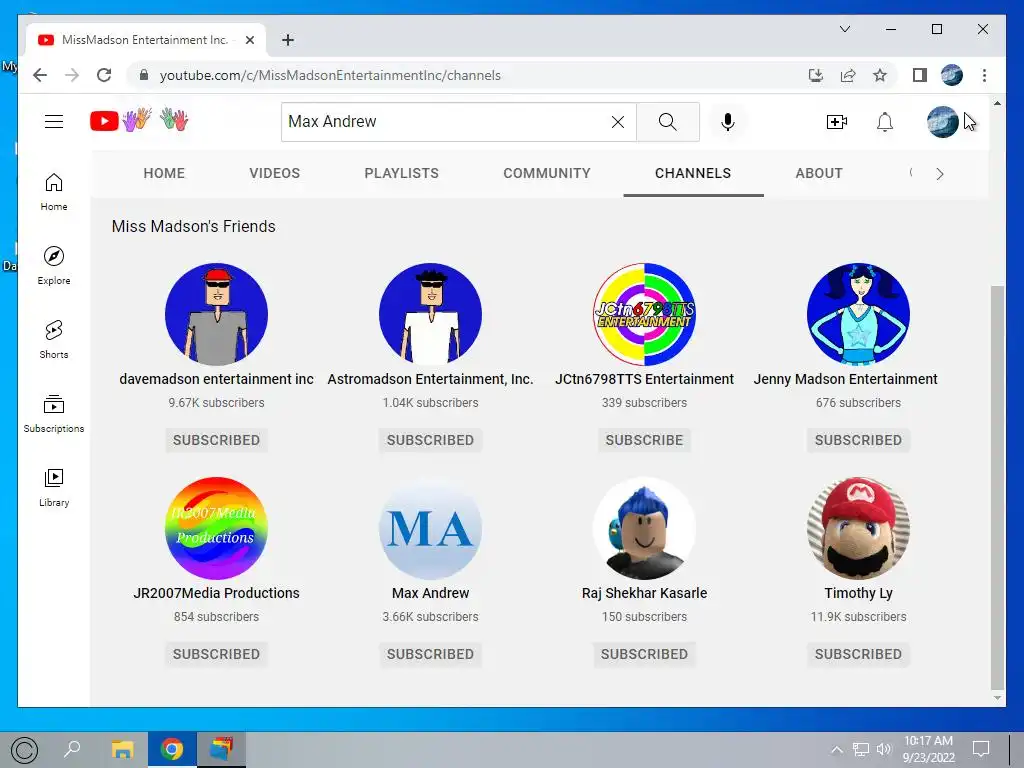1024x768 pixels.
Task: Start voice search with the microphone
Action: pyautogui.click(x=728, y=121)
